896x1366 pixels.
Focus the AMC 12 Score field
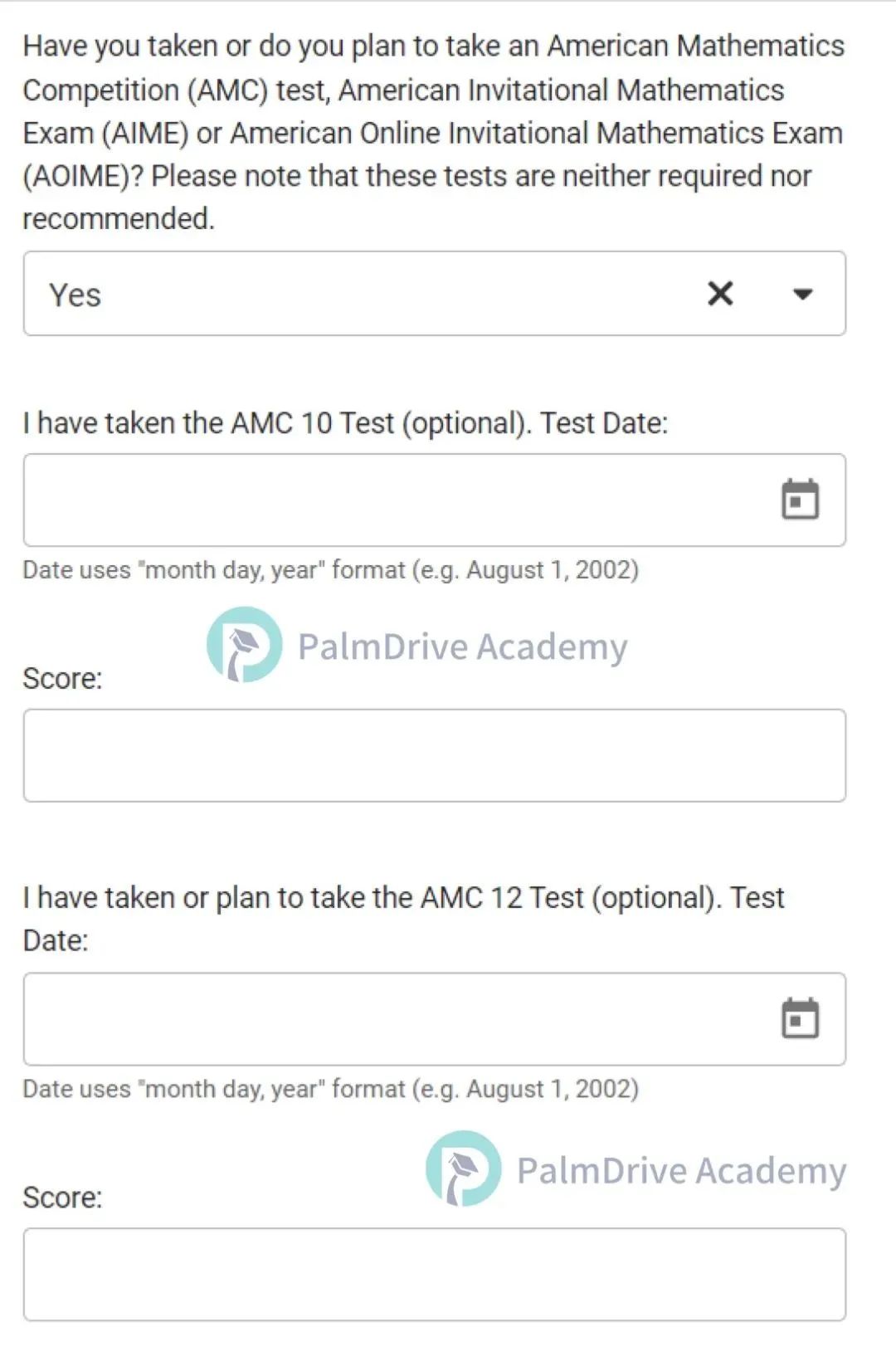coord(435,1275)
